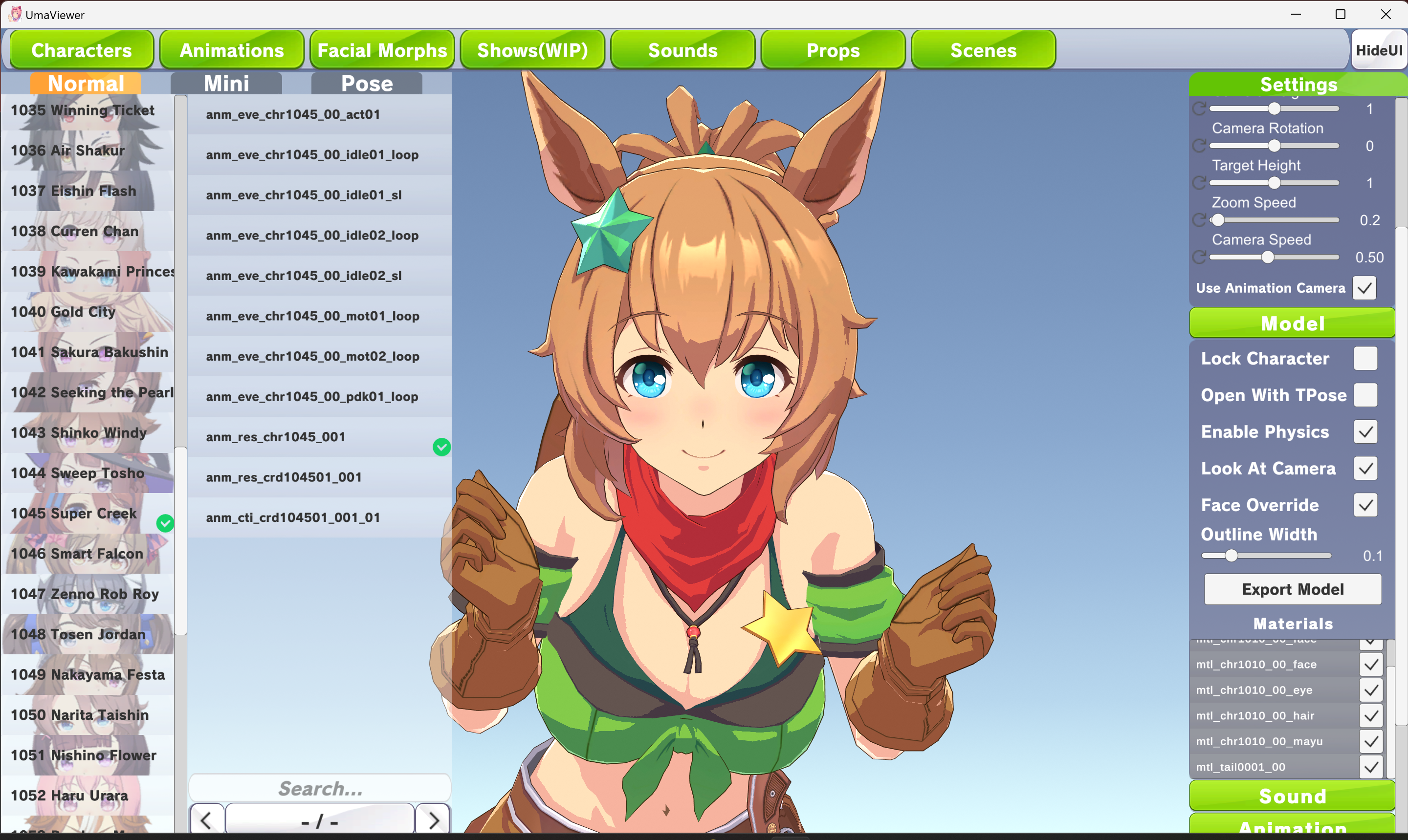This screenshot has height=840, width=1408.
Task: Select animation anm_eve_chr1045_00_mot01_loop
Action: [x=319, y=316]
